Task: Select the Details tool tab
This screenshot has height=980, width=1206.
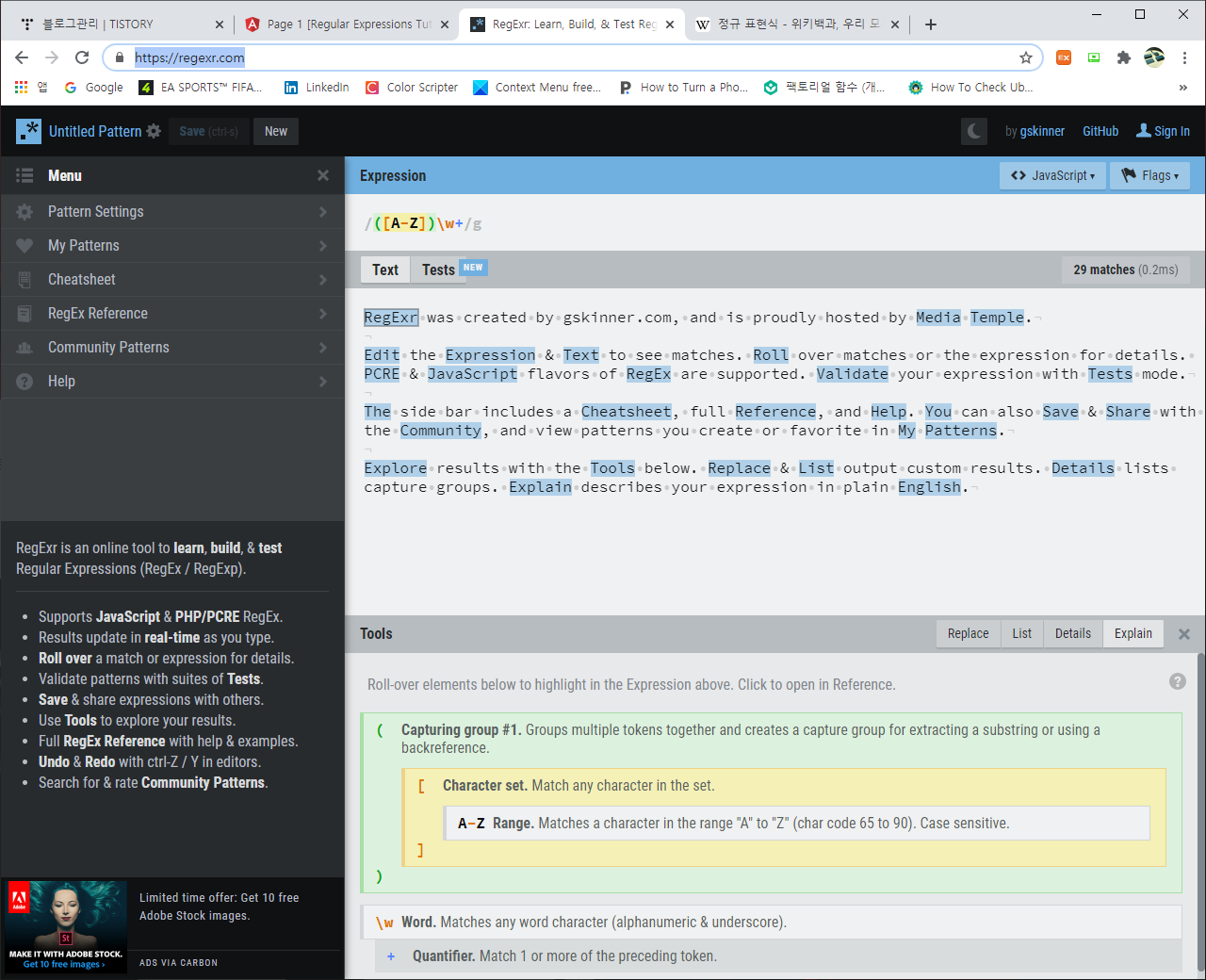Action: [1072, 633]
